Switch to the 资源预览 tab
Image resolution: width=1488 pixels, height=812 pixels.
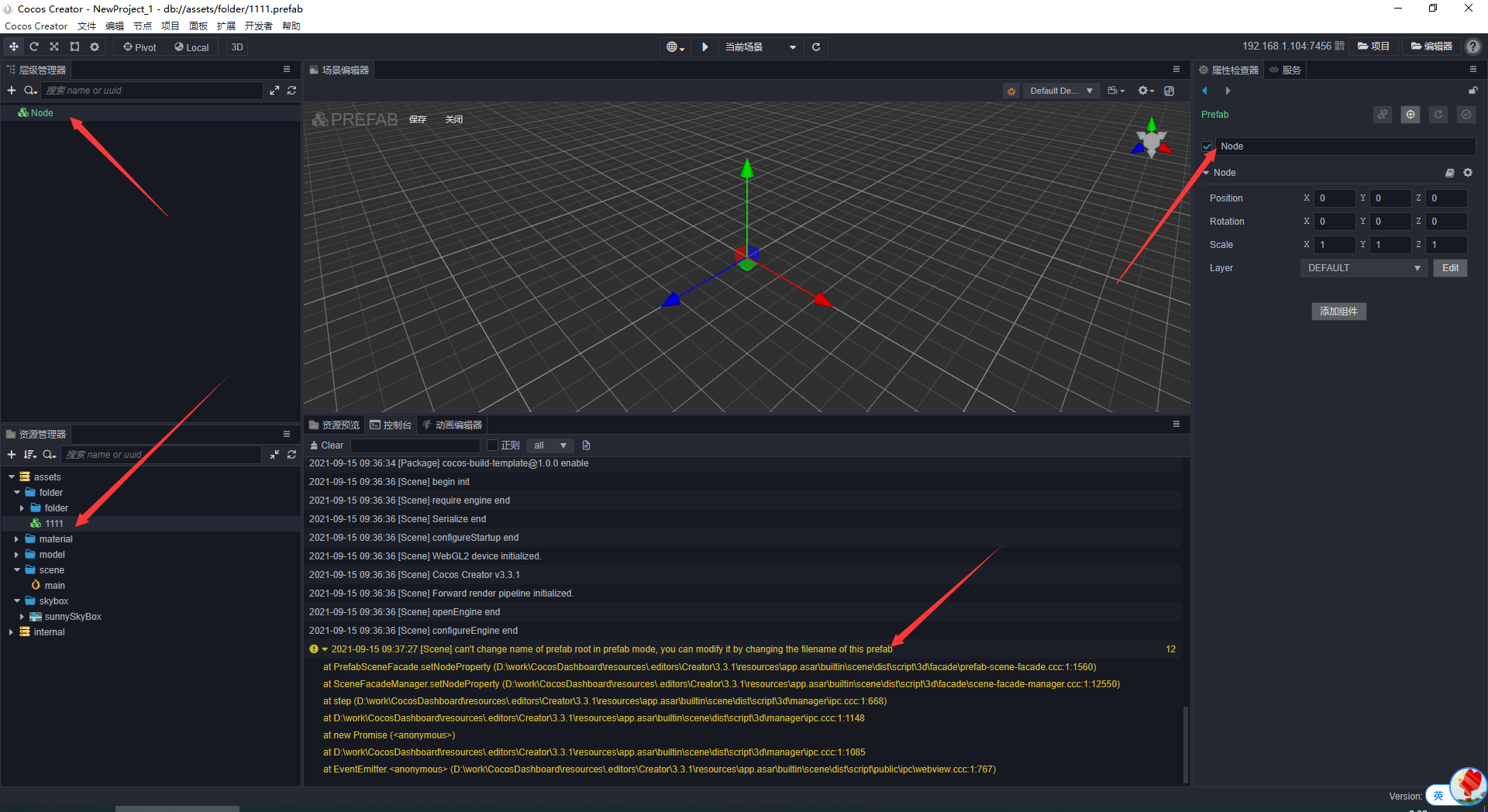pyautogui.click(x=334, y=425)
